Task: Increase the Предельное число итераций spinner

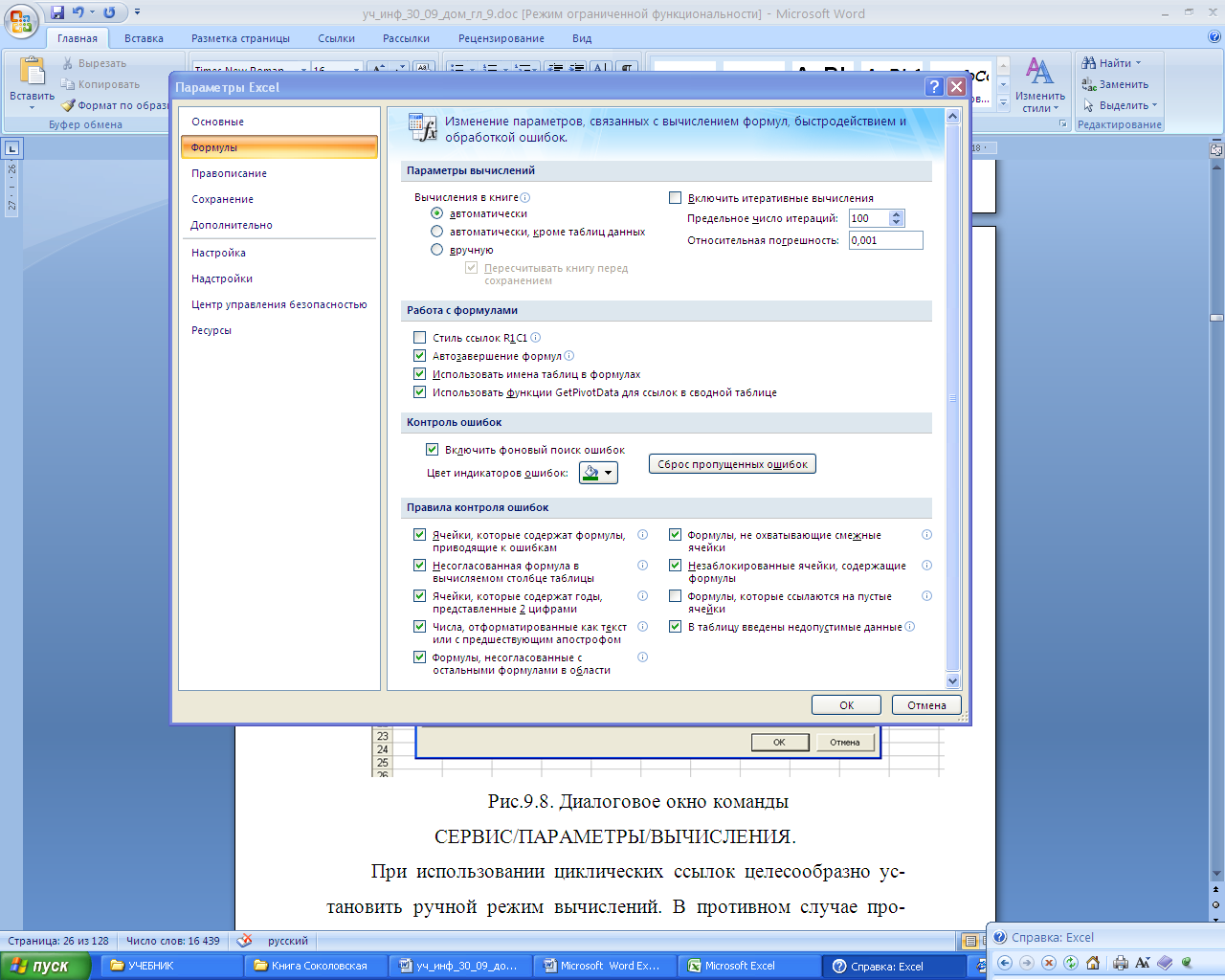Action: click(897, 214)
